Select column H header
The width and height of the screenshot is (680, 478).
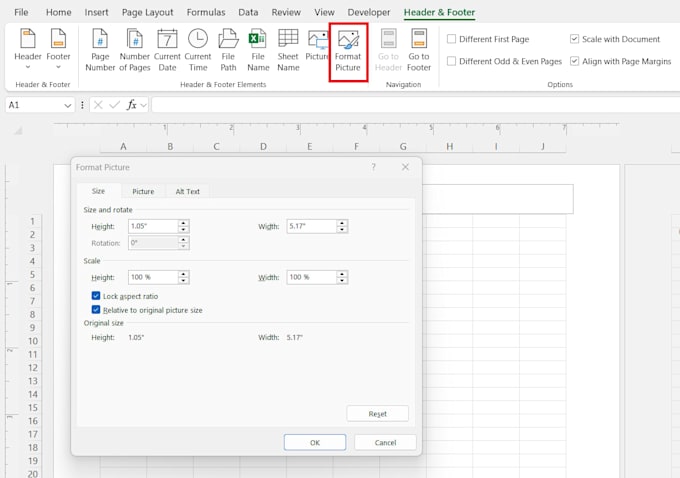click(449, 147)
